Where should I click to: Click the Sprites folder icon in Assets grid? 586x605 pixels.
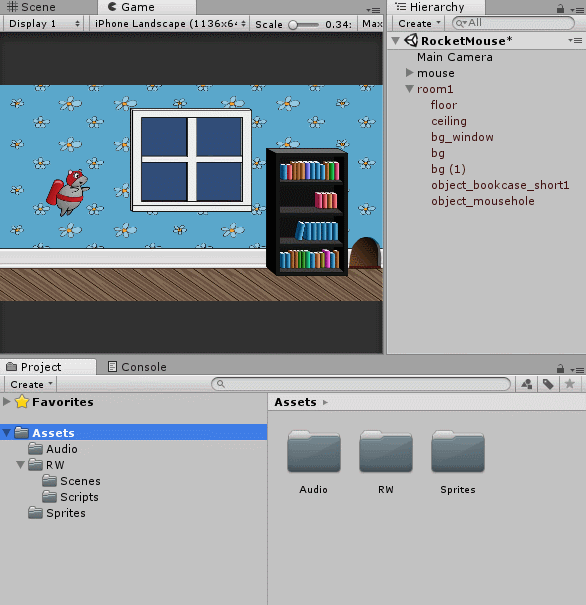[458, 451]
